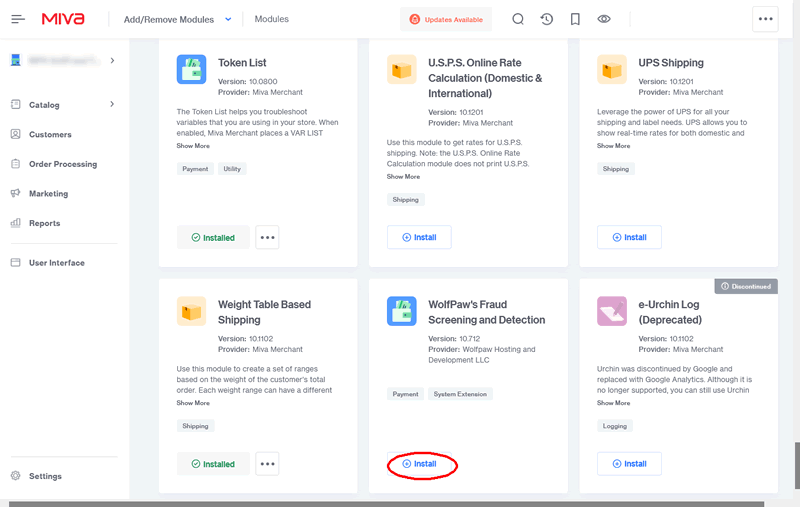Image resolution: width=800 pixels, height=507 pixels.
Task: Click the Settings gear in sidebar
Action: click(16, 476)
